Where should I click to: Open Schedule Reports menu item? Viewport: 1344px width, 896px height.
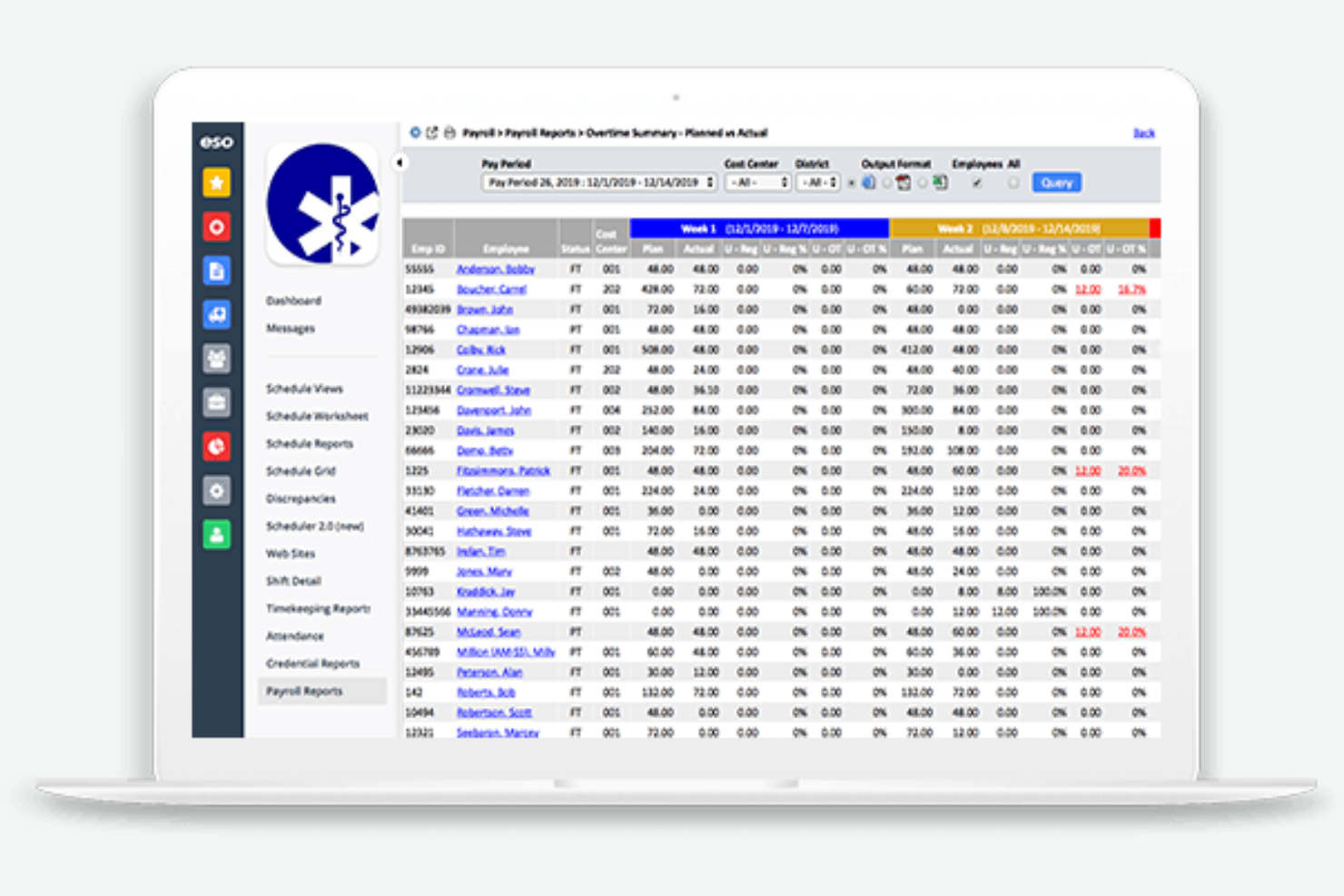(x=309, y=444)
